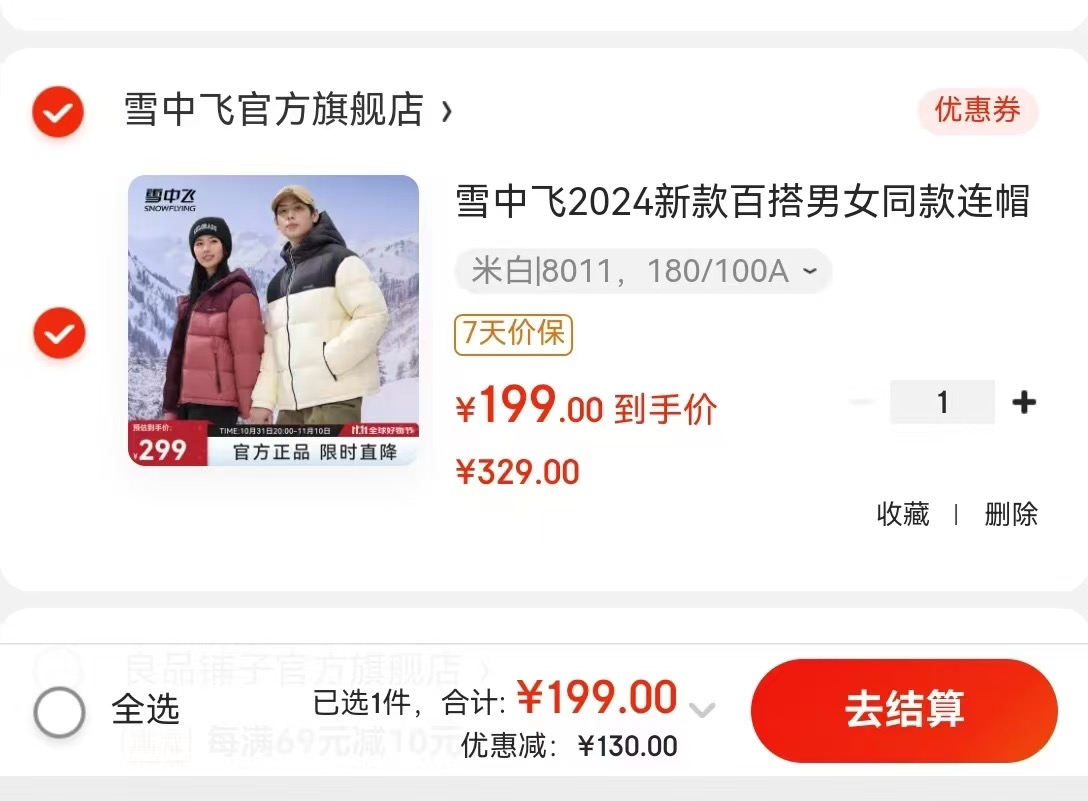Toggle the 全选 select-all radio button

point(59,711)
